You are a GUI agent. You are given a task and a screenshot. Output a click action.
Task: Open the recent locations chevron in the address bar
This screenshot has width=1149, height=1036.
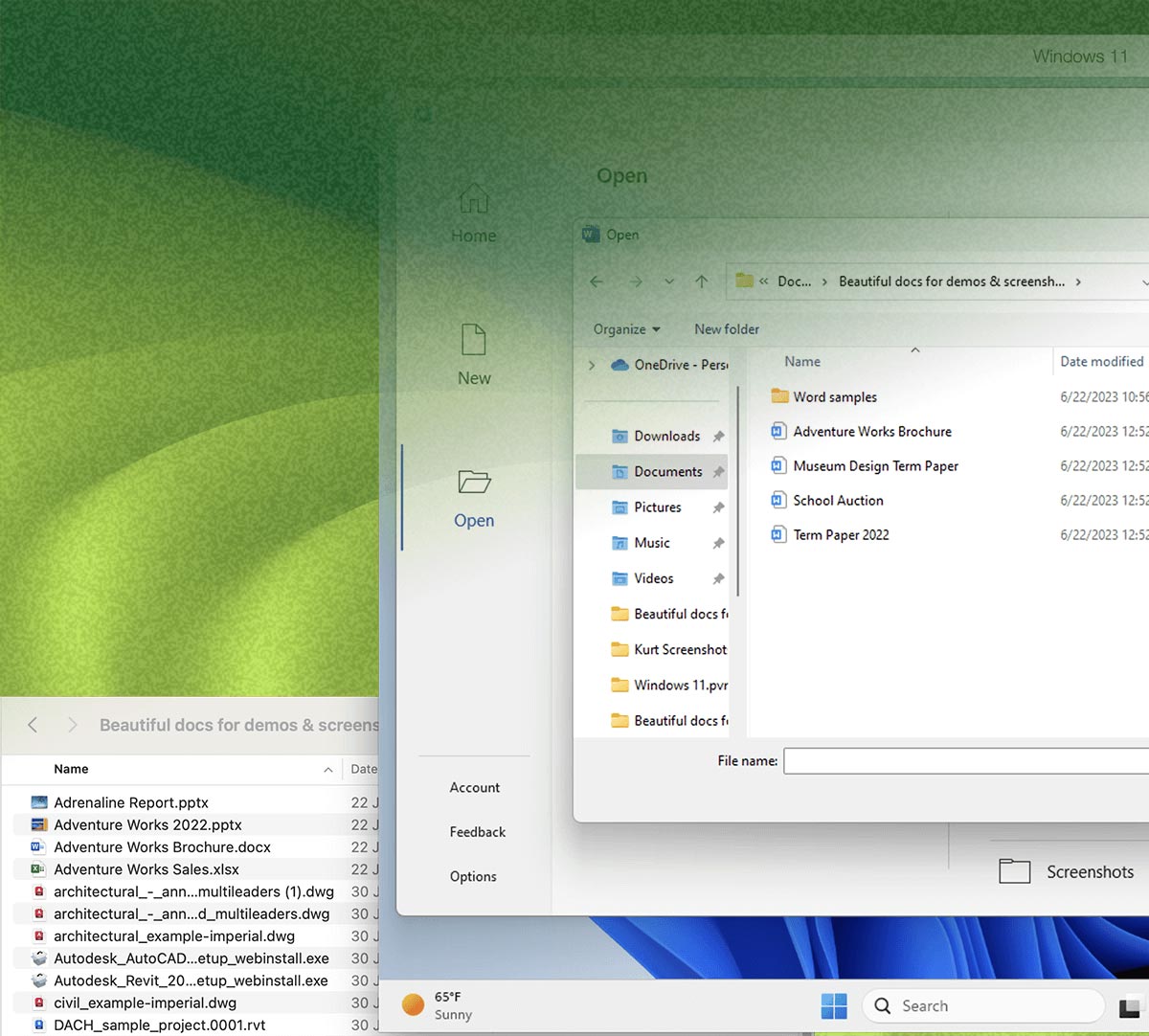pyautogui.click(x=668, y=282)
